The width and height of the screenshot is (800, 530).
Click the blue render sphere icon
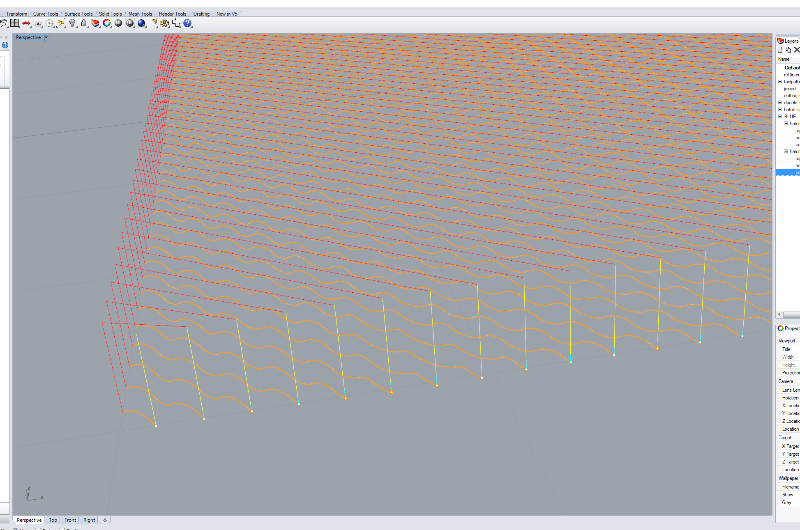click(141, 23)
